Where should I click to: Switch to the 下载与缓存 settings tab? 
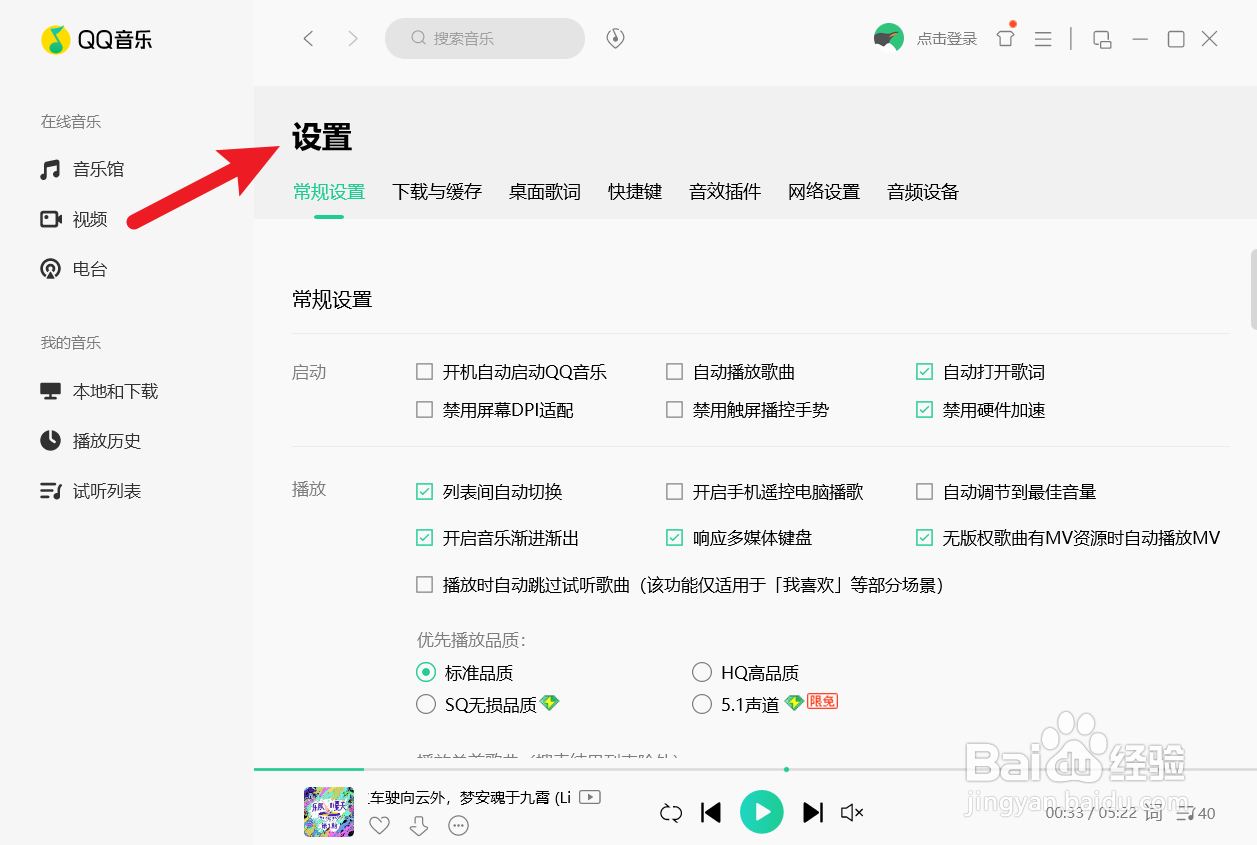coord(437,192)
